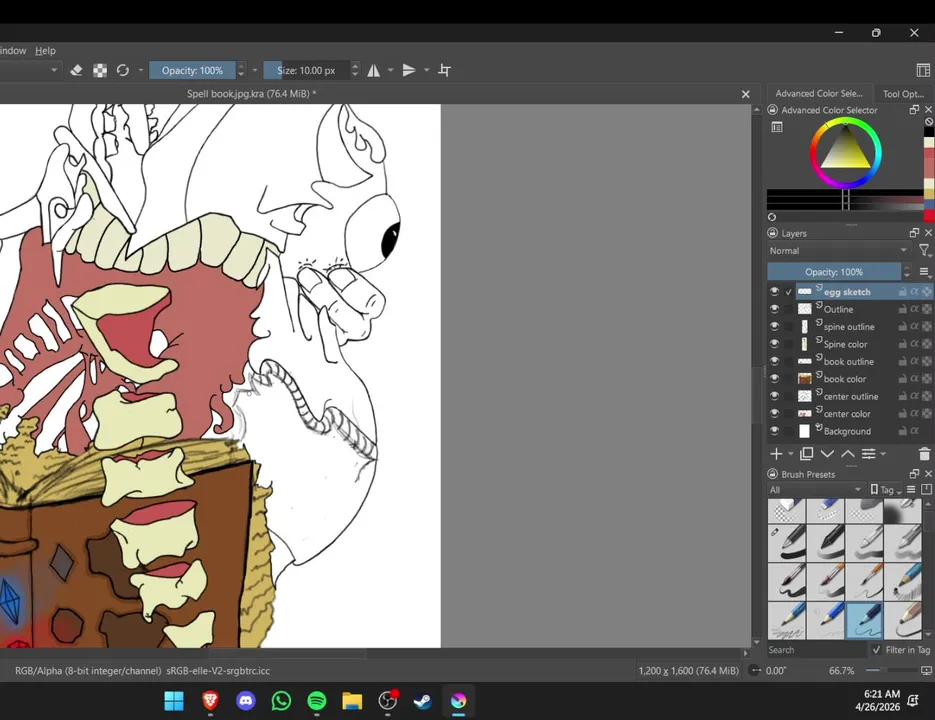Screen dimensions: 935x720
Task: Click the wrap around mode icon
Action: (x=444, y=70)
